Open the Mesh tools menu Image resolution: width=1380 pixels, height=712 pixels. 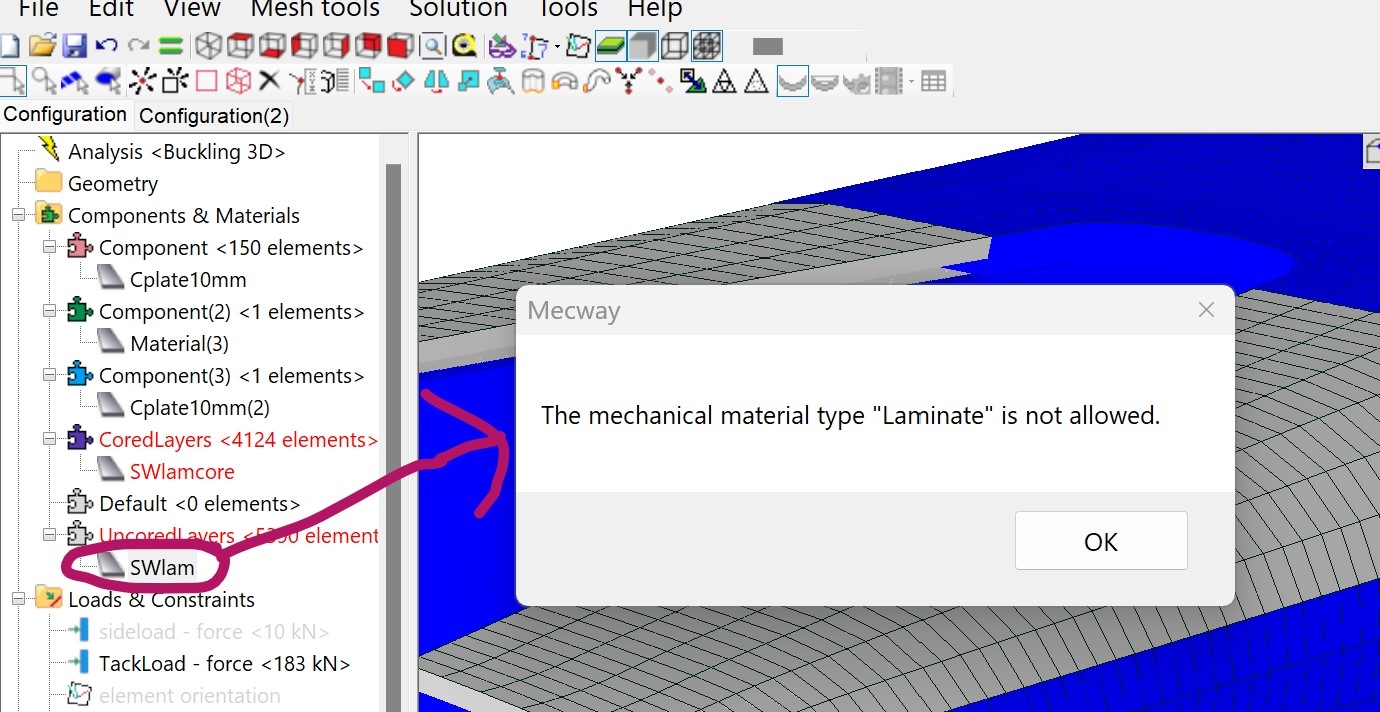(315, 9)
